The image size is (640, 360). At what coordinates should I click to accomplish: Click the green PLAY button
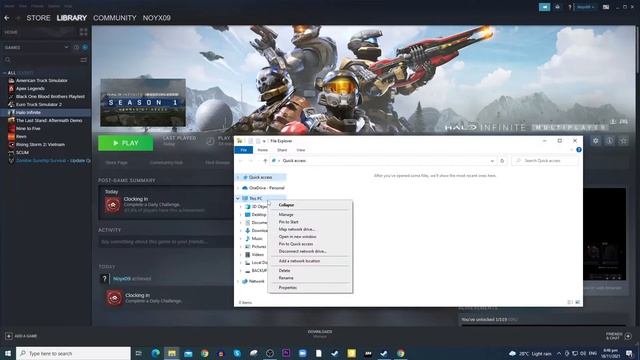126,143
